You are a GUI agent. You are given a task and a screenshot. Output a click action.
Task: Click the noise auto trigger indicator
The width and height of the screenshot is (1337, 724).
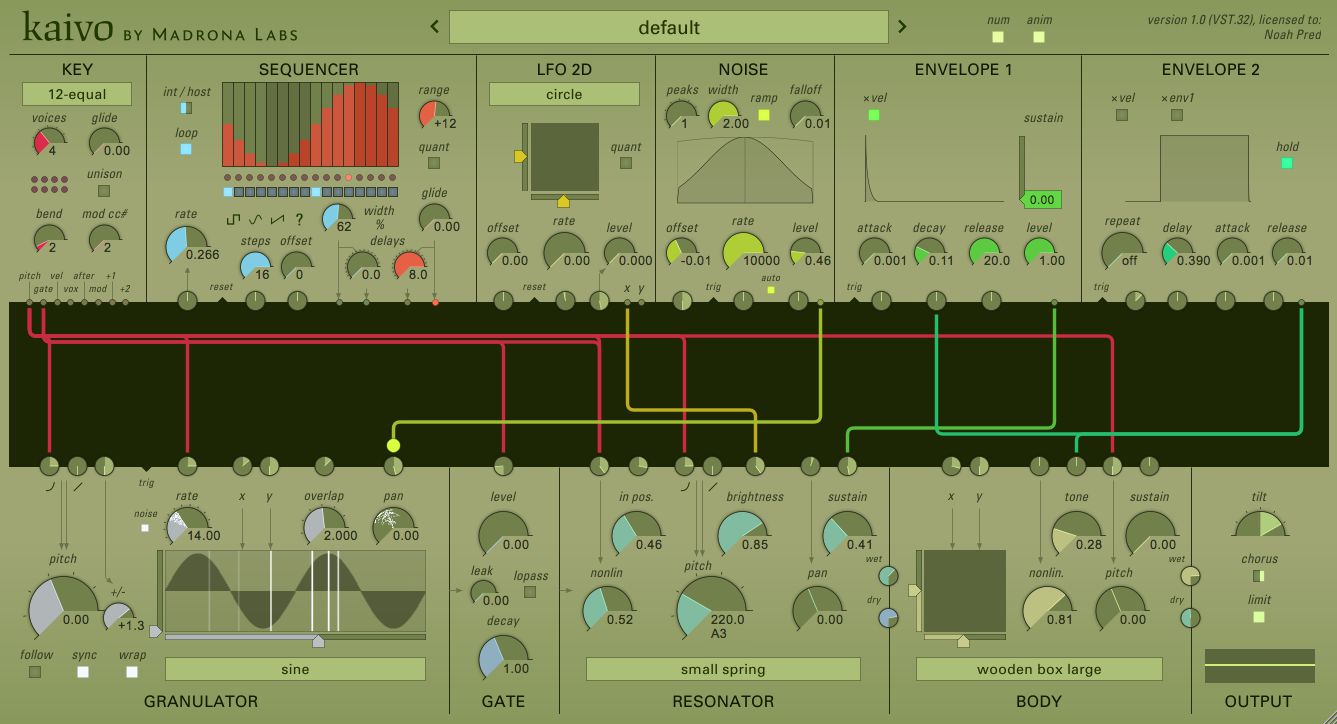point(770,290)
